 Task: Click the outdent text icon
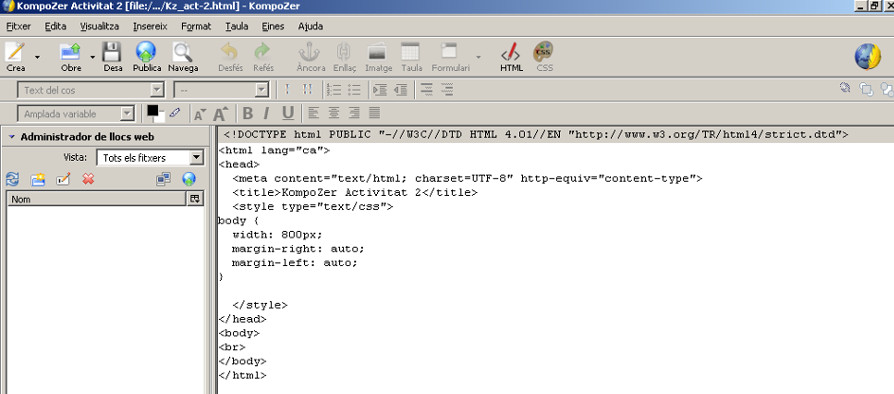point(400,90)
